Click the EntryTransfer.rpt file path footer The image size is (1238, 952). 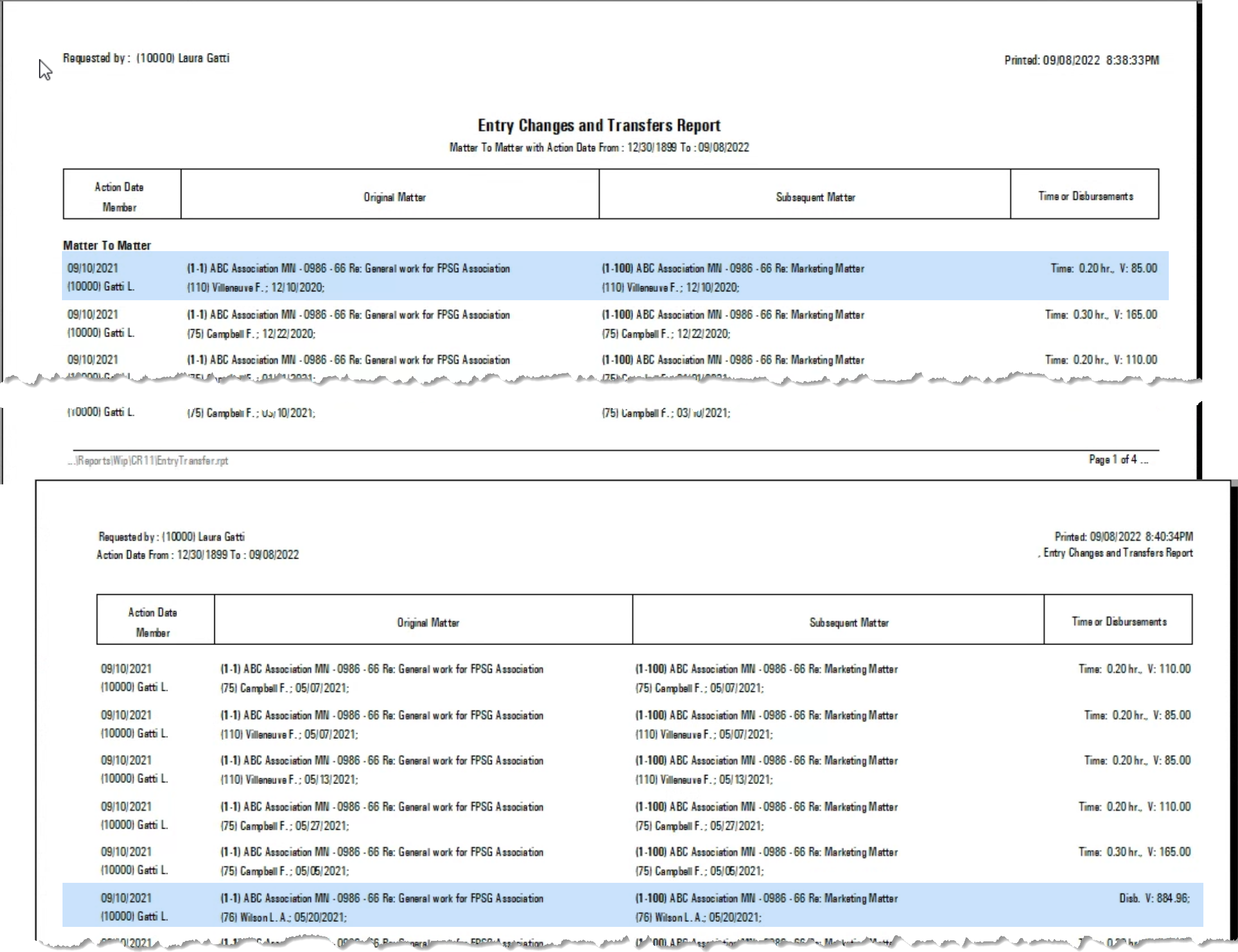tap(148, 461)
